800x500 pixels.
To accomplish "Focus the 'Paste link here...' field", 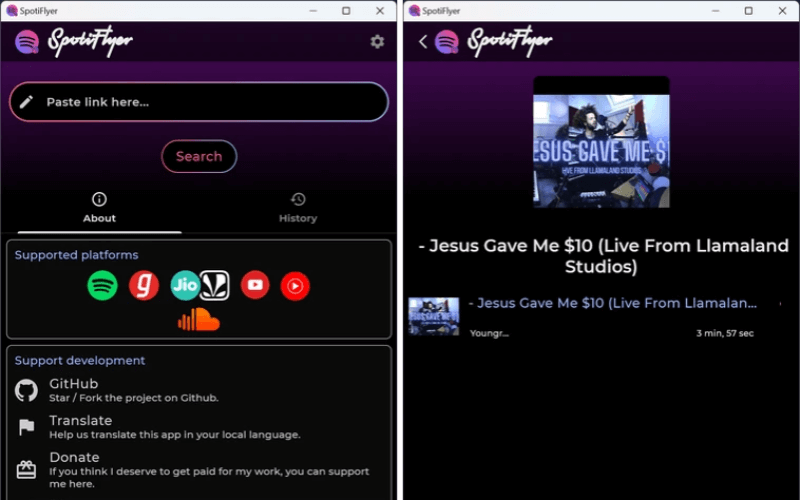I will coord(199,102).
